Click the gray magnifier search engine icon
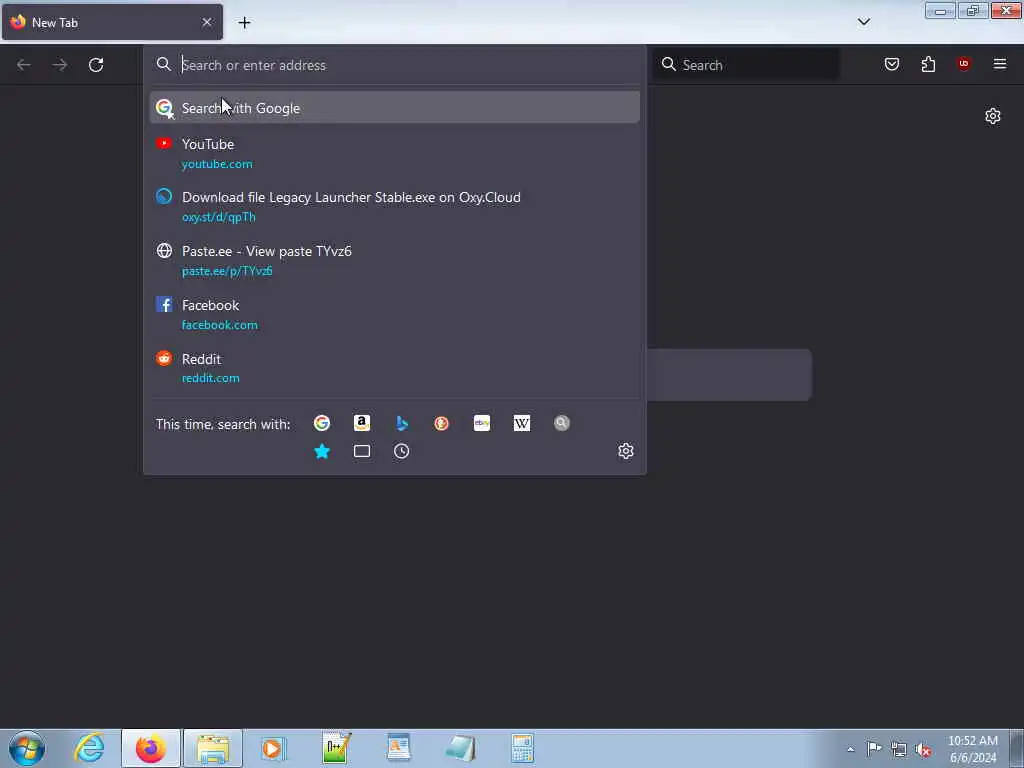 click(x=562, y=423)
